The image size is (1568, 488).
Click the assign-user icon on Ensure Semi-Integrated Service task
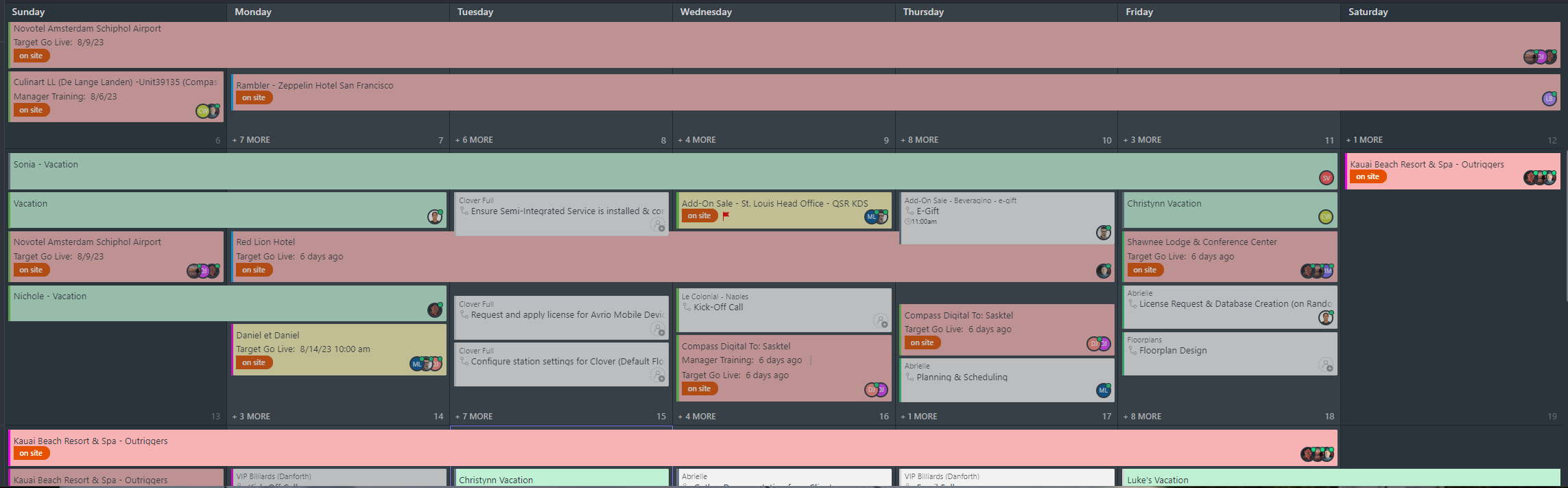tap(658, 225)
